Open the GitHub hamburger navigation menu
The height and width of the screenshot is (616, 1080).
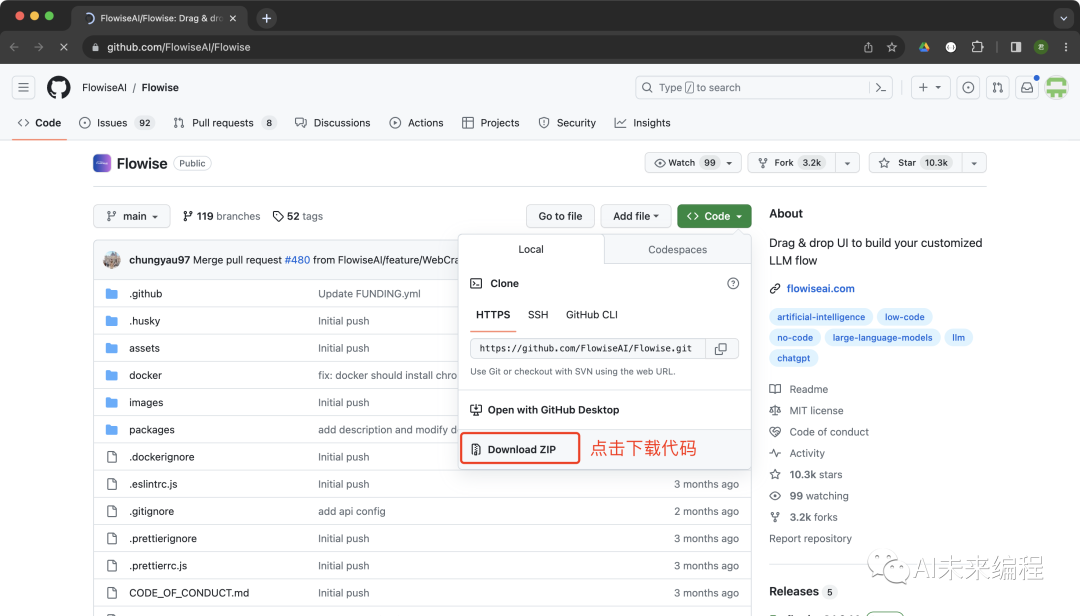click(23, 88)
